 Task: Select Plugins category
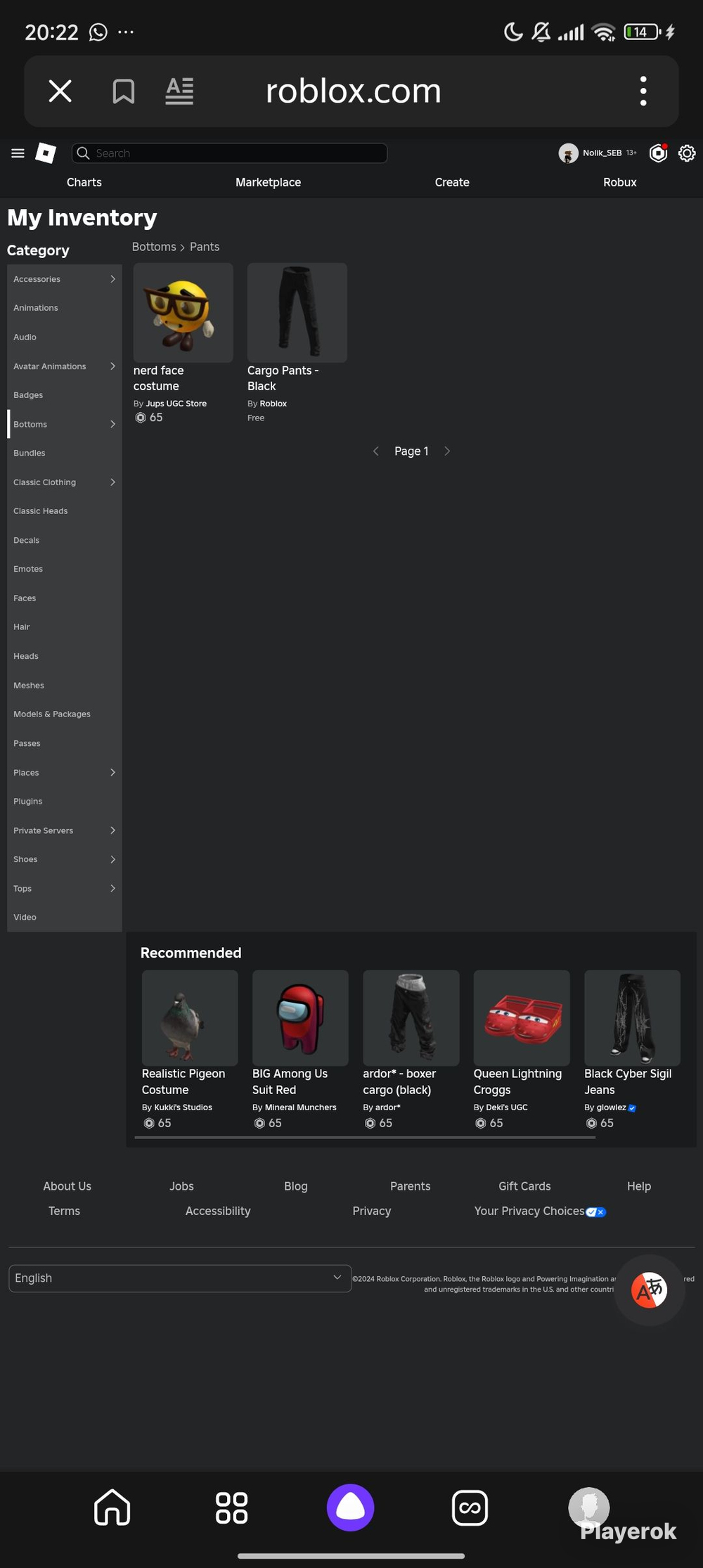click(65, 802)
